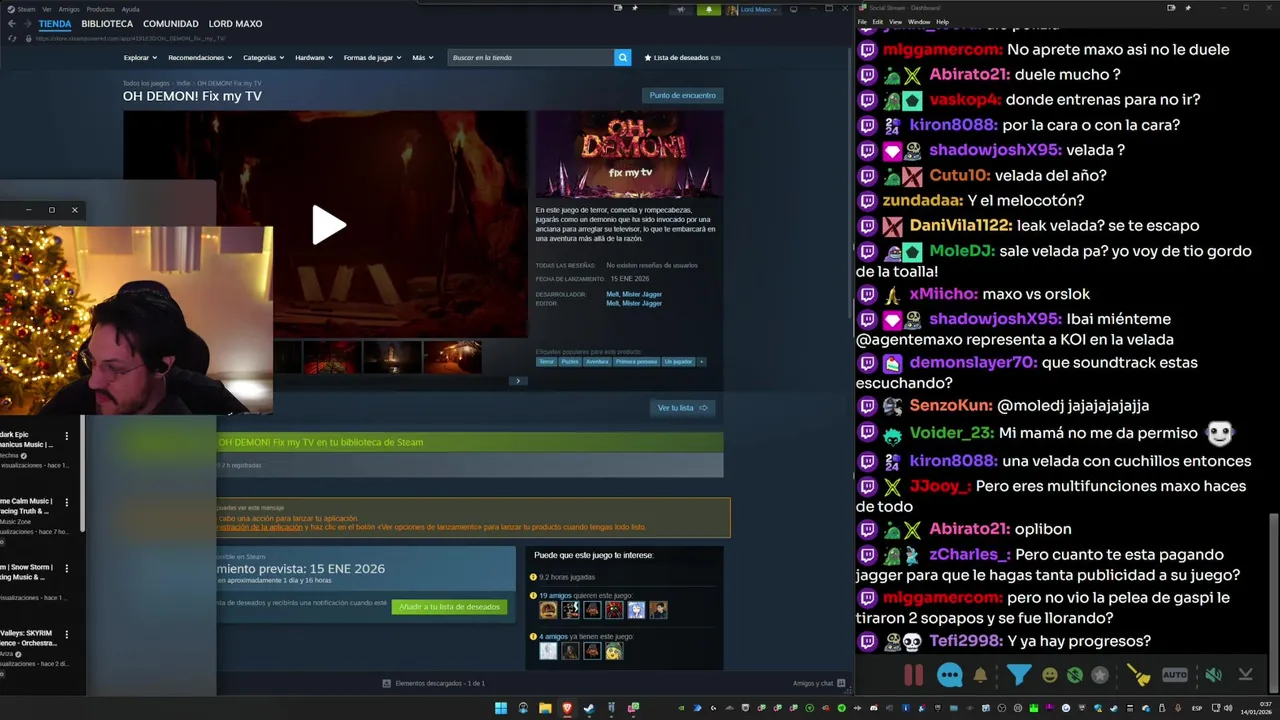The width and height of the screenshot is (1280, 720).
Task: Toggle the green sync-off icon
Action: tap(1075, 675)
